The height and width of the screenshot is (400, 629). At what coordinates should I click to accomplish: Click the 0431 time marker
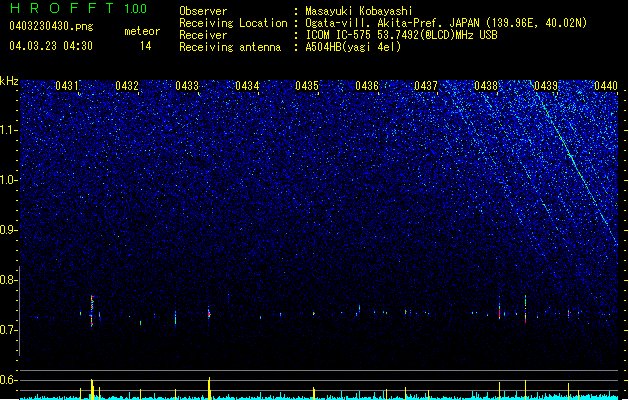pos(67,85)
